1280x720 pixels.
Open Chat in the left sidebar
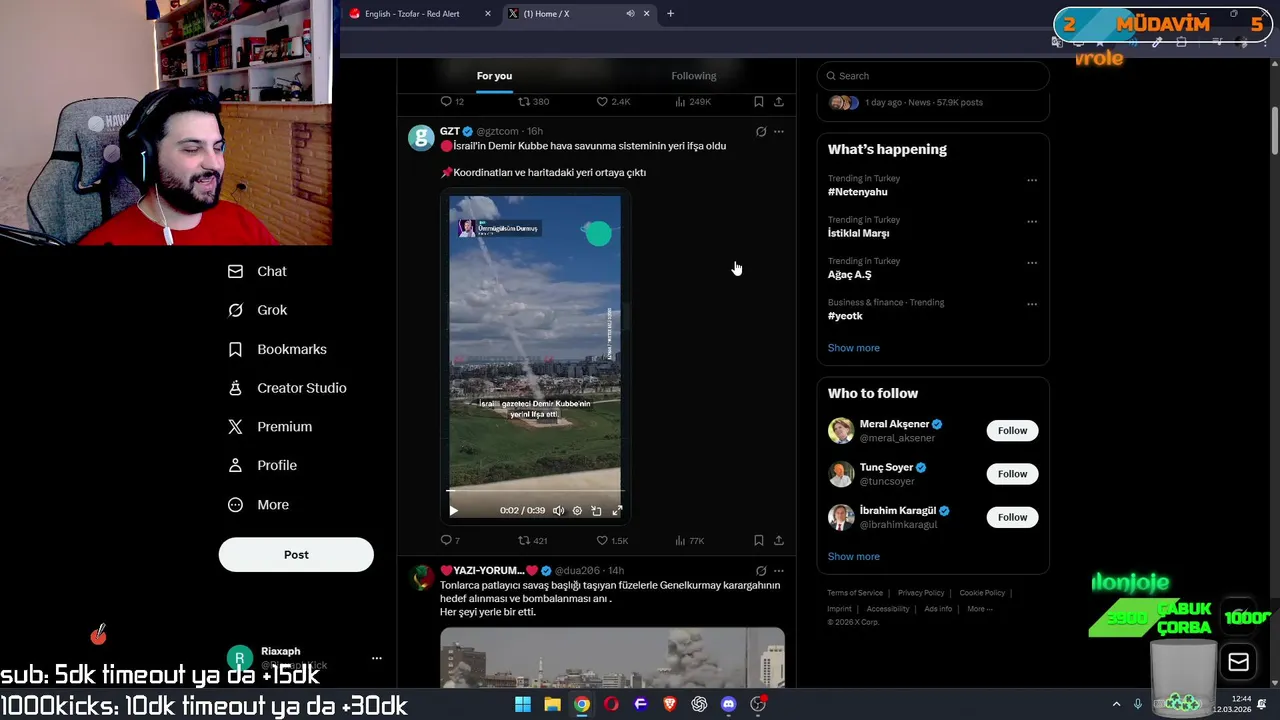[257, 271]
